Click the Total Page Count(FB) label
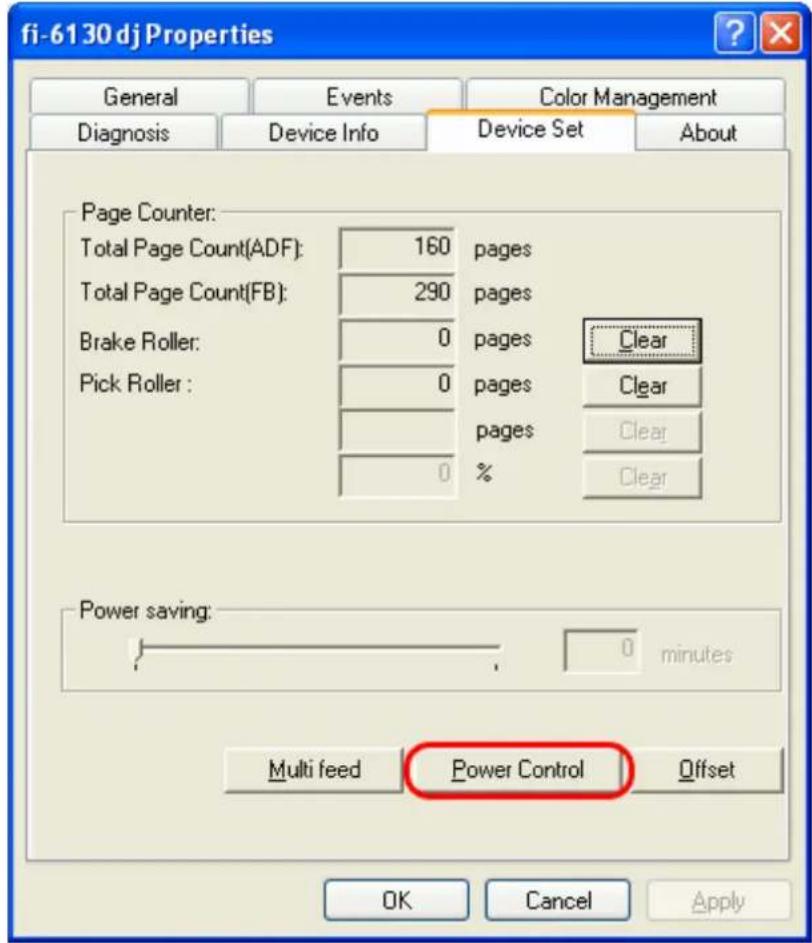 point(183,292)
